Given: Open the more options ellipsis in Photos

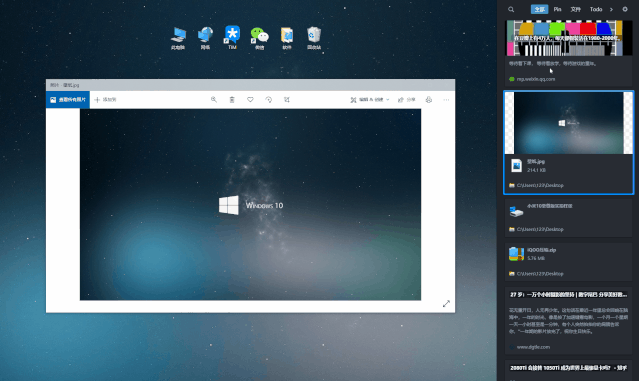Looking at the screenshot, I should [x=446, y=99].
